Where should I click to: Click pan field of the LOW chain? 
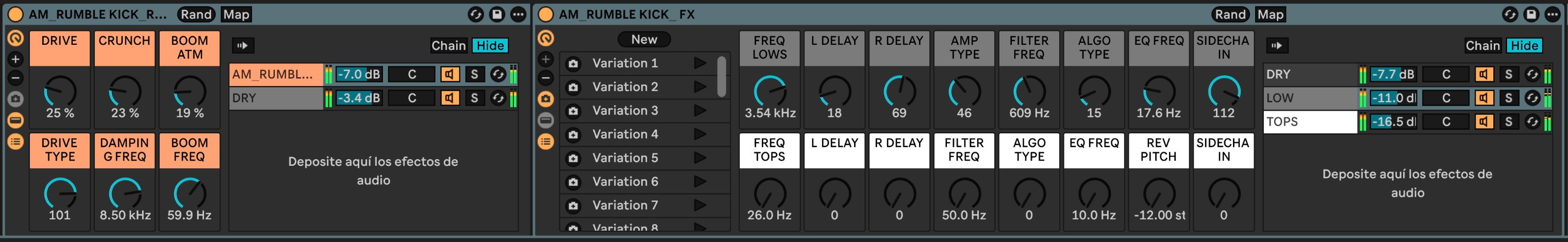1446,98
